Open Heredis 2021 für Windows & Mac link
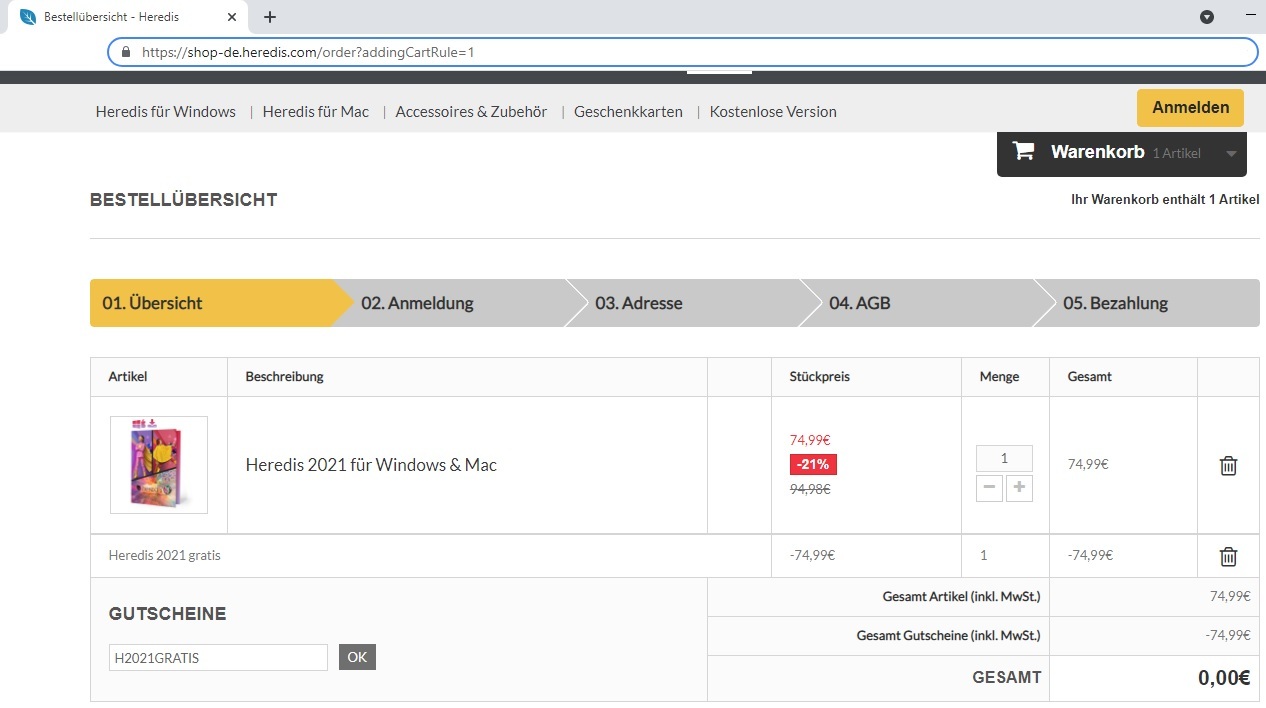The width and height of the screenshot is (1266, 708). pos(371,465)
